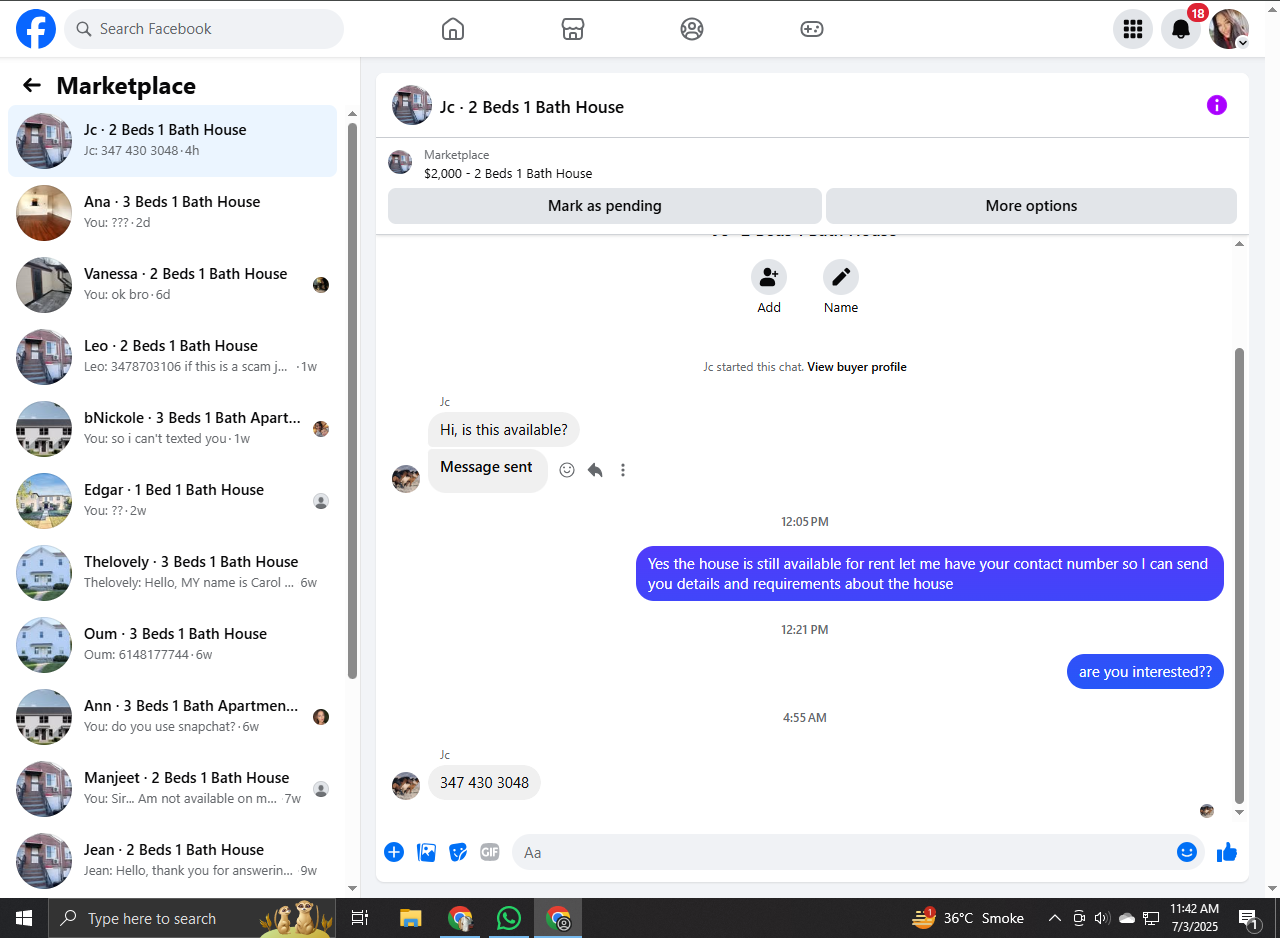This screenshot has height=938, width=1280.
Task: Click the chat list vertical scrollbar
Action: (352, 400)
